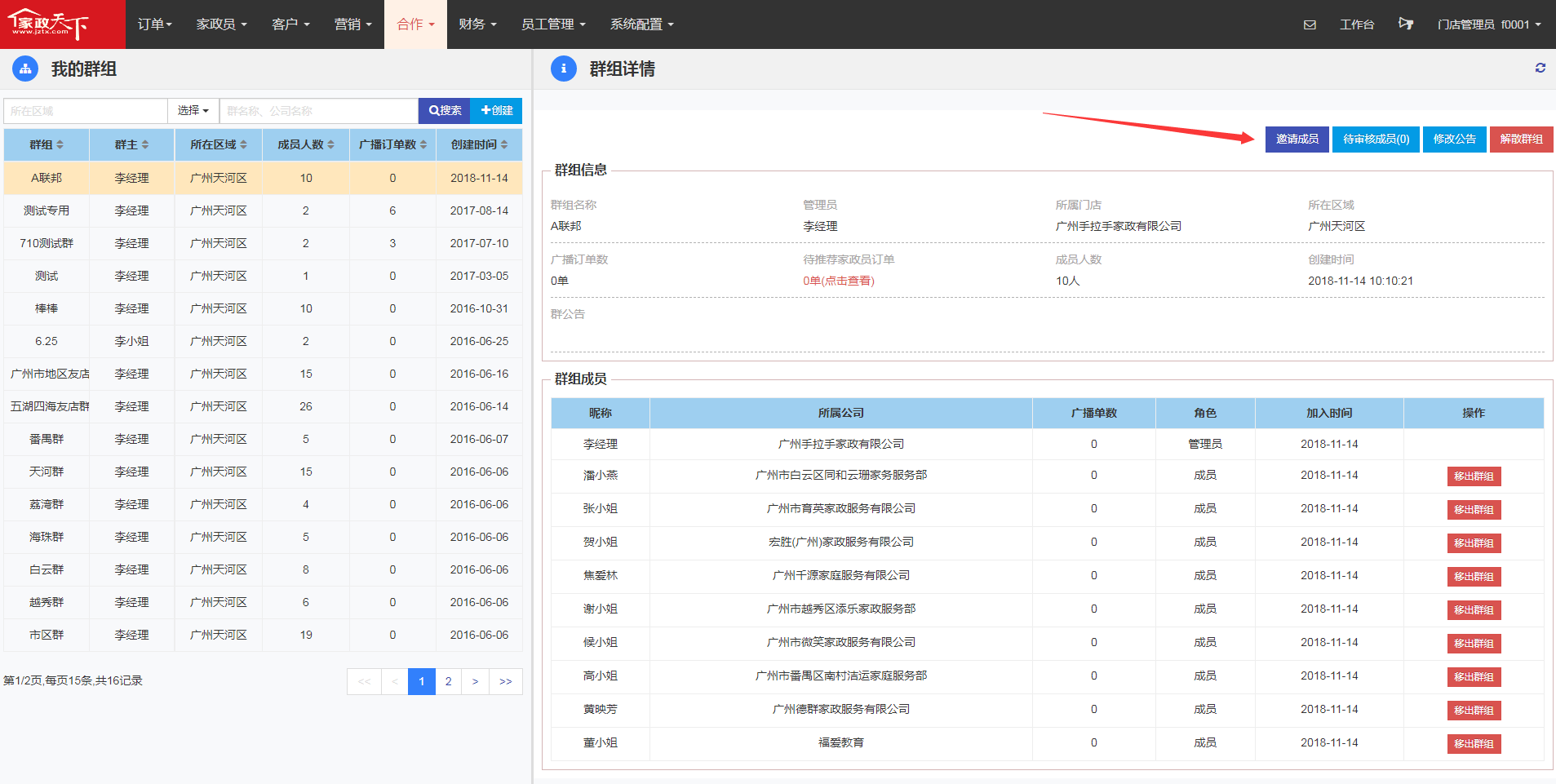
Task: Select the A联邦 group row
Action: 263,178
